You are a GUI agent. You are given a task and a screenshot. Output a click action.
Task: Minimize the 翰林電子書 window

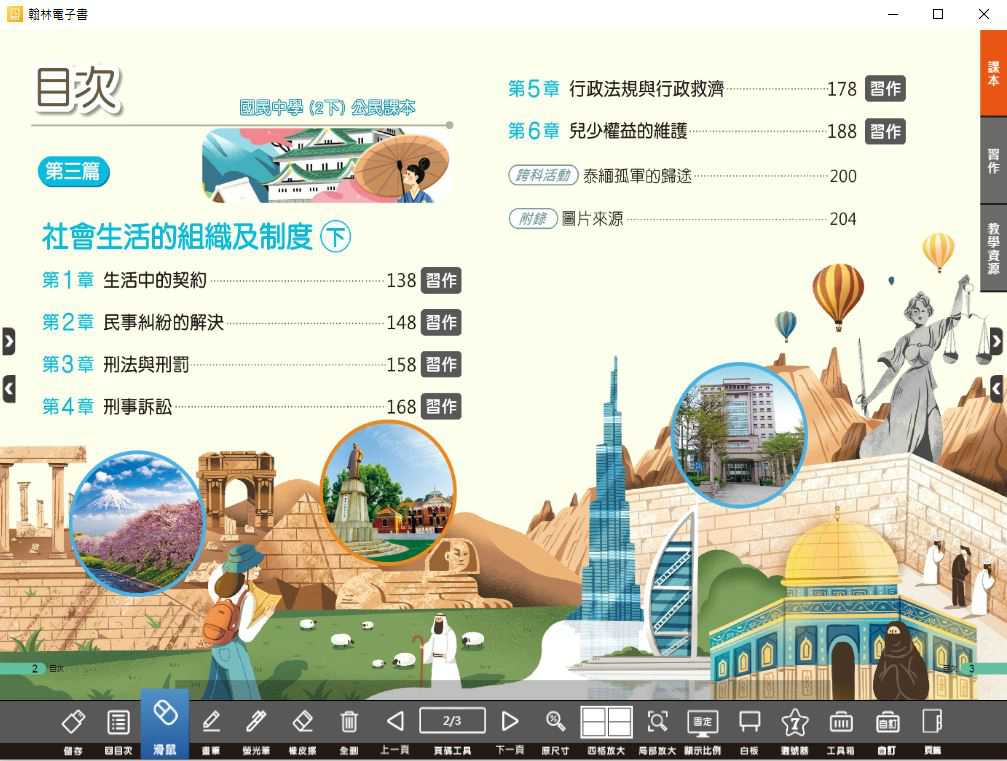pyautogui.click(x=892, y=13)
